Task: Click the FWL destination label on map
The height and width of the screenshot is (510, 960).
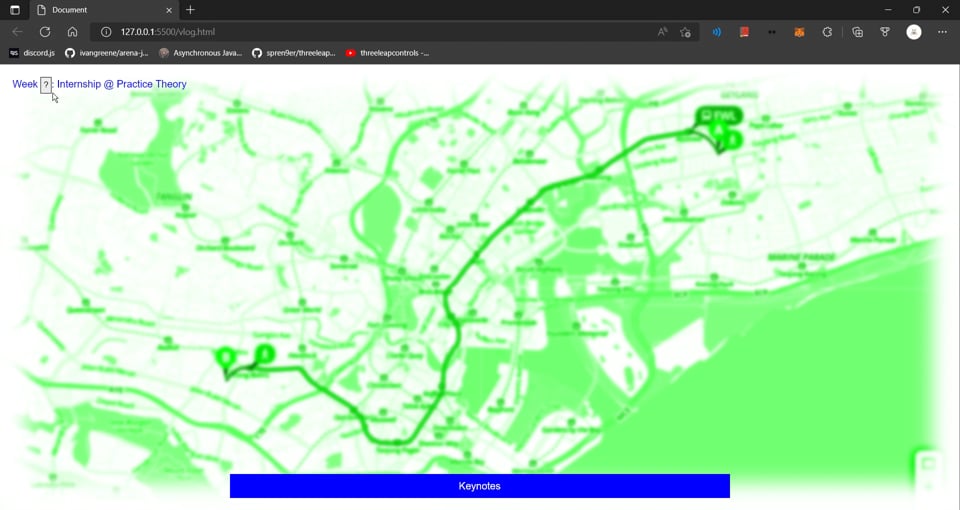Action: pyautogui.click(x=719, y=116)
